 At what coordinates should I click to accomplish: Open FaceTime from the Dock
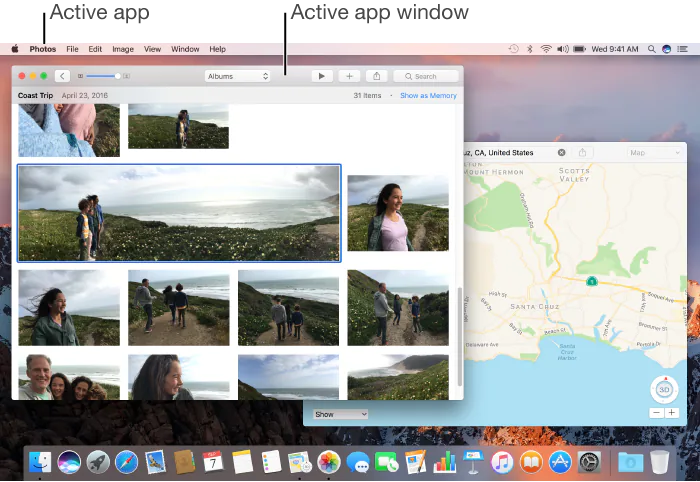[x=387, y=461]
